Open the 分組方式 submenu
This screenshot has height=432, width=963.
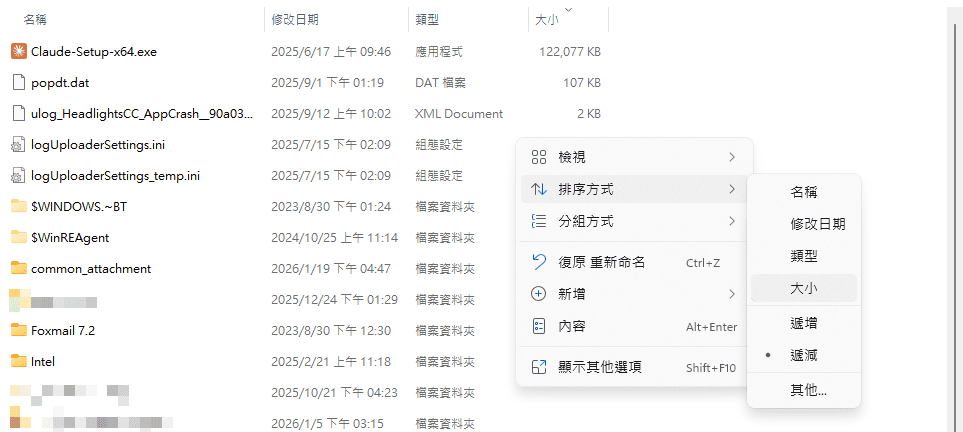pyautogui.click(x=634, y=221)
